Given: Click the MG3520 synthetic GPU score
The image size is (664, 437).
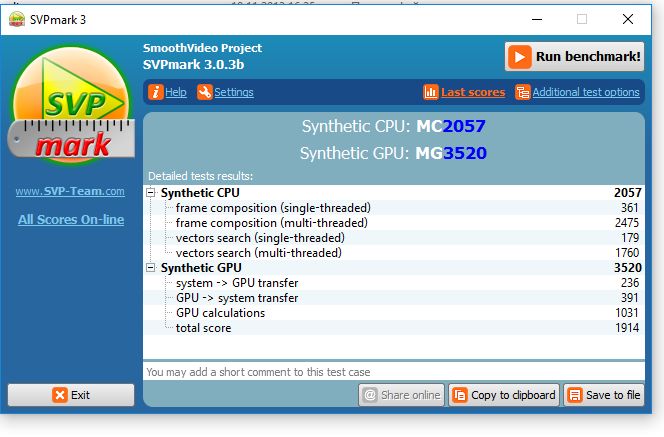Looking at the screenshot, I should [451, 153].
